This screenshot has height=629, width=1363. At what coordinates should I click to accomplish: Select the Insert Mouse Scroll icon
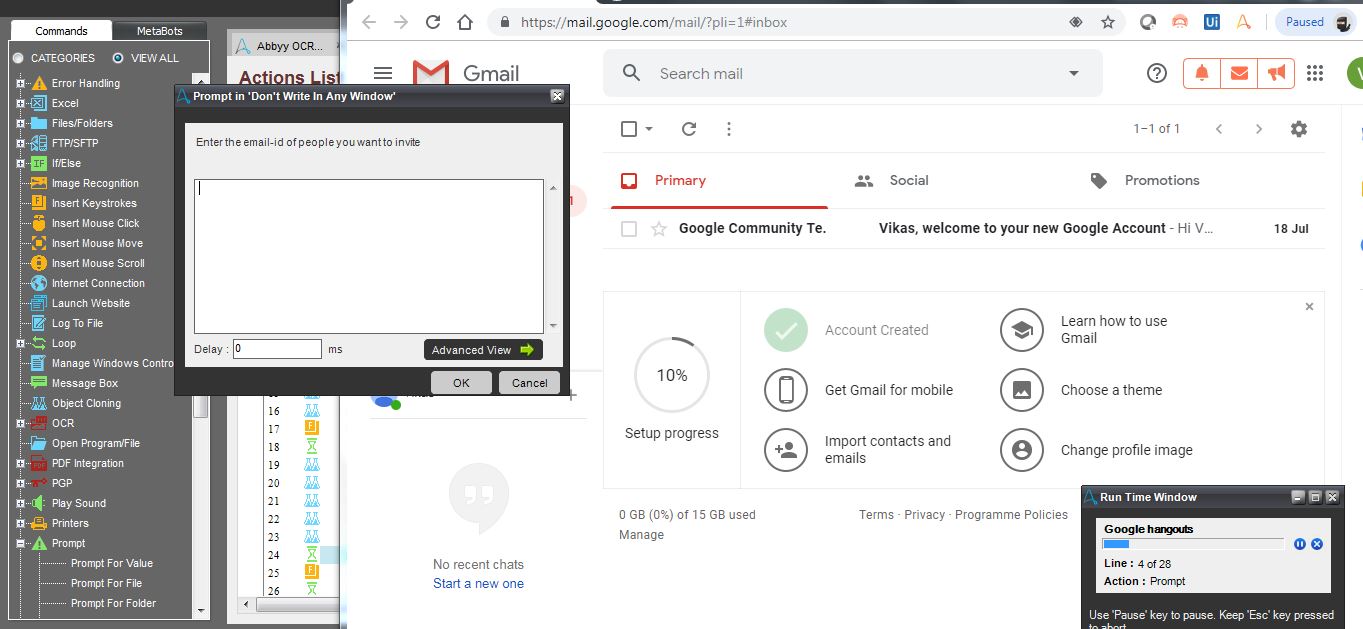click(x=39, y=263)
